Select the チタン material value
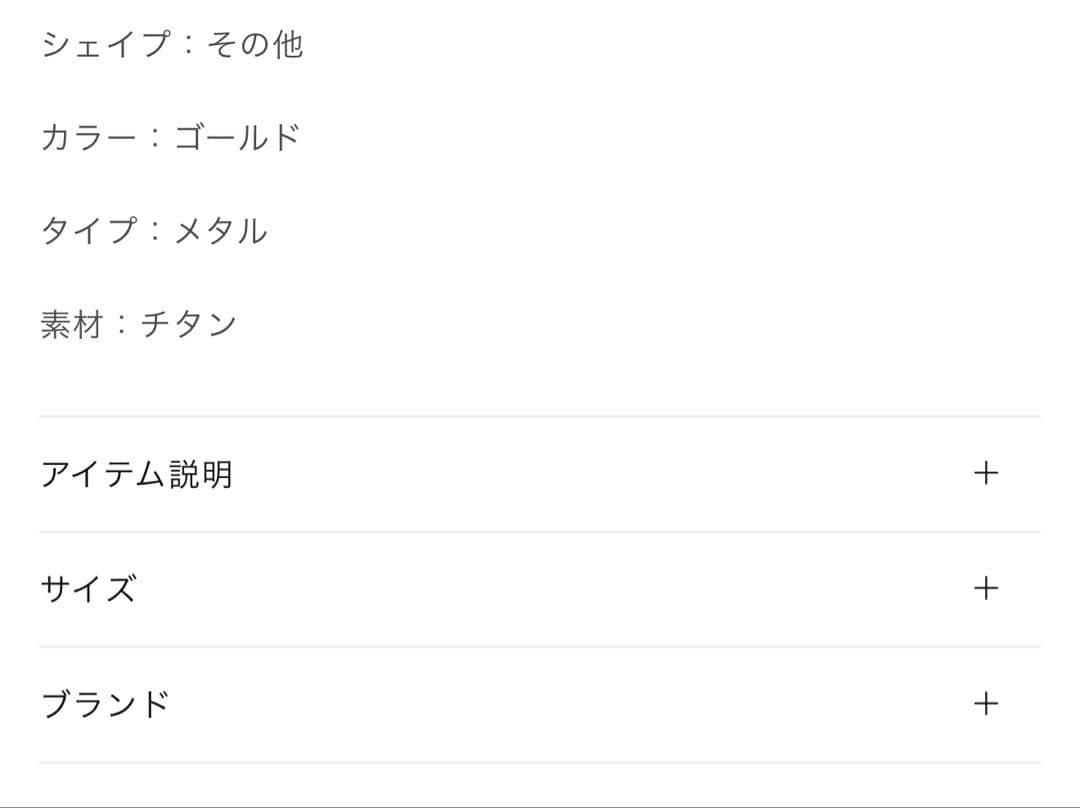Screen dimensions: 1080x808 pos(188,324)
